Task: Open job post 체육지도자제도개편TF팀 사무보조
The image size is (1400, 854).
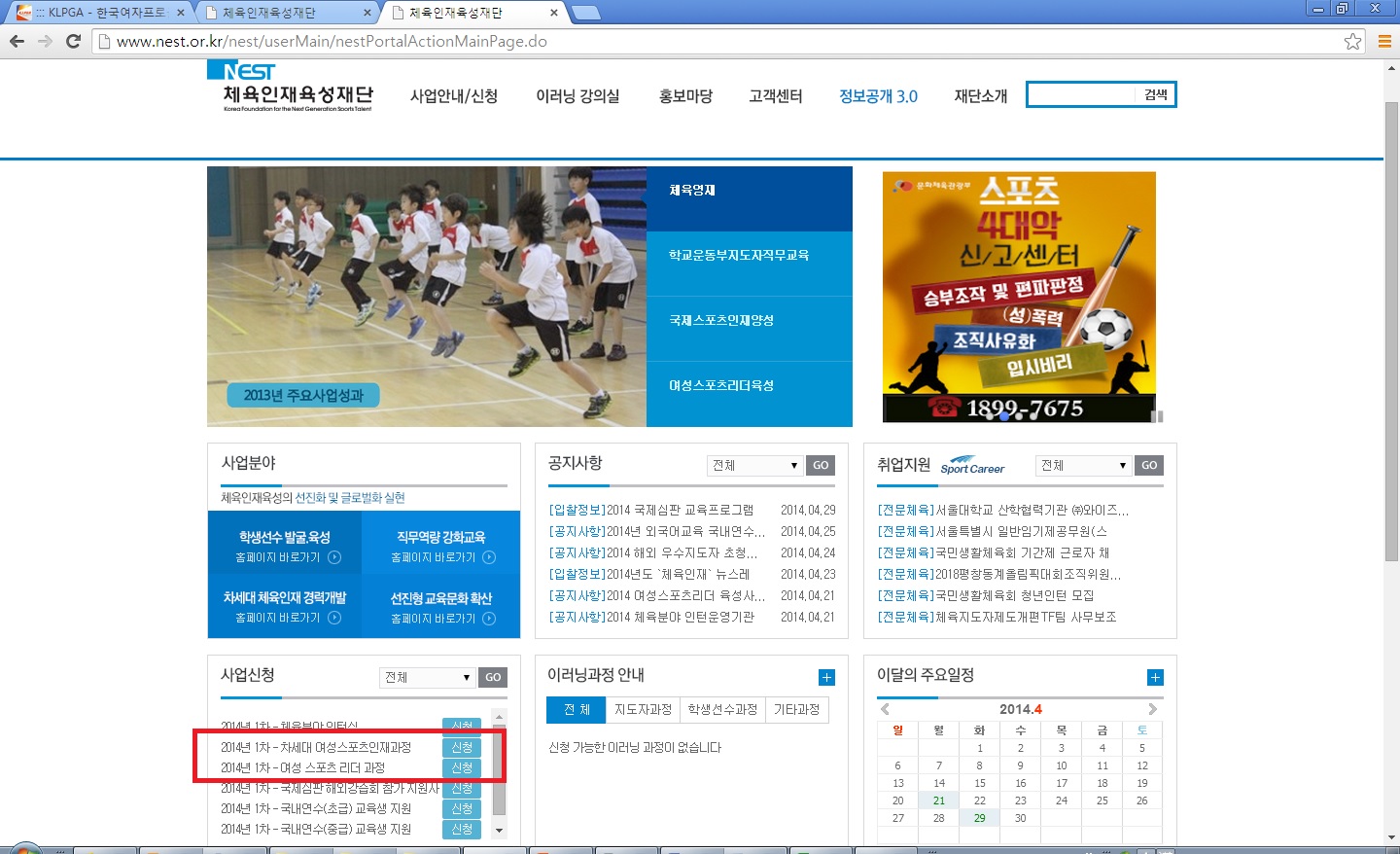Action: coord(997,617)
